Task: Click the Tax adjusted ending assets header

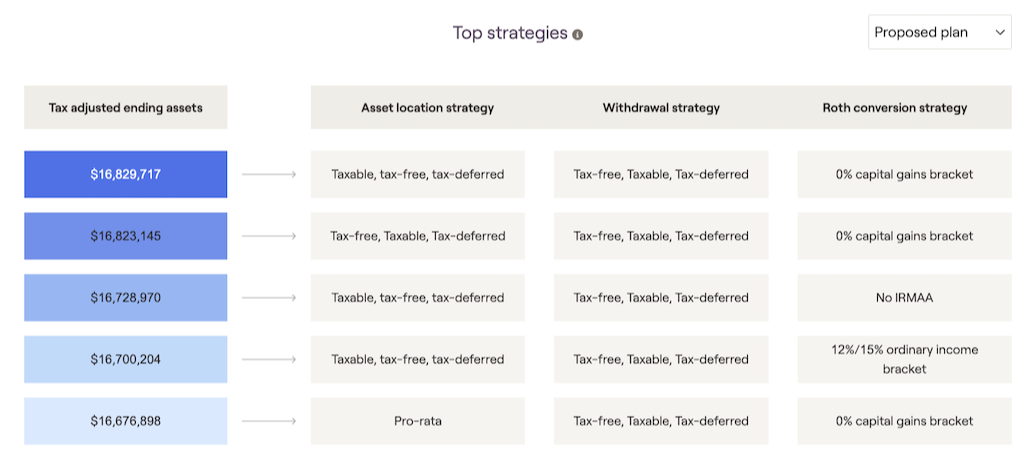Action: (x=125, y=107)
